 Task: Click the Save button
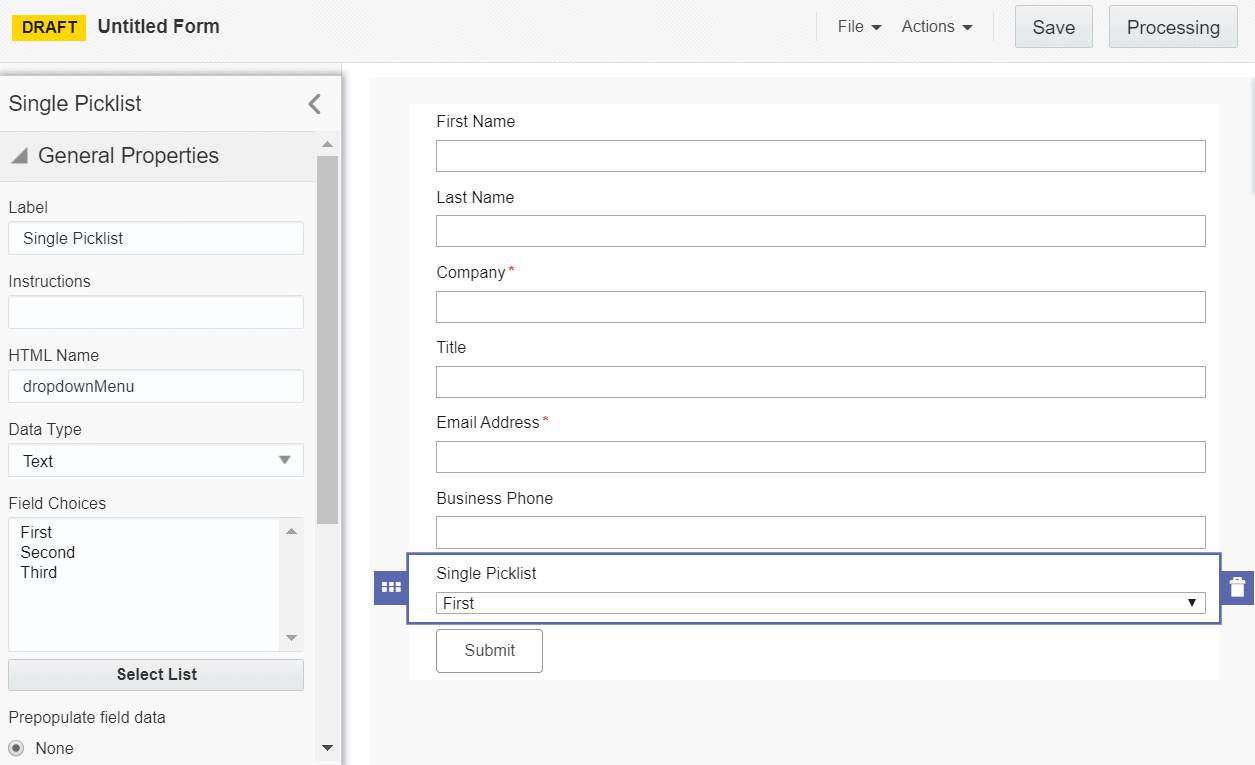point(1053,27)
